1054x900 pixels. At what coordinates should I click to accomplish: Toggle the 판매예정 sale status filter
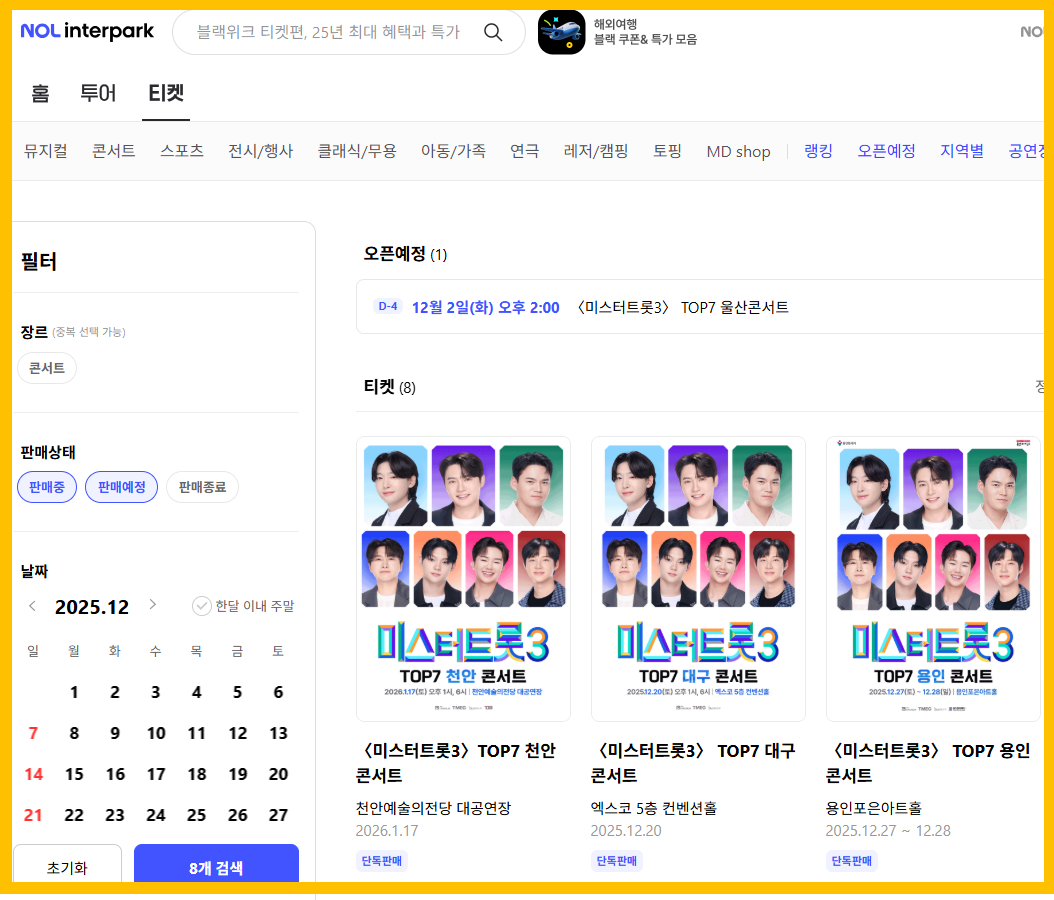click(122, 487)
